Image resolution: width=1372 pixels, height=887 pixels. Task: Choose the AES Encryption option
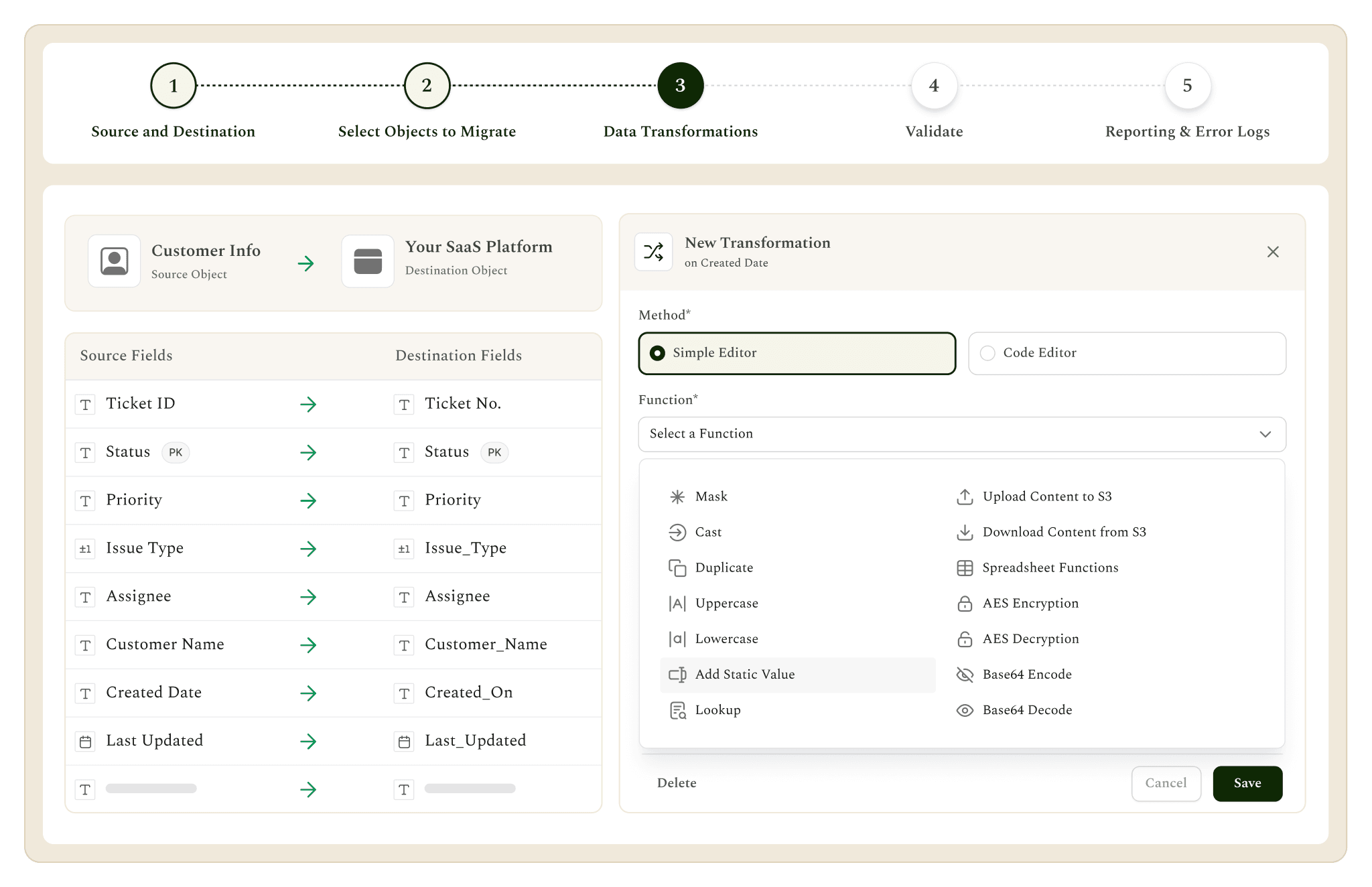pos(1018,603)
